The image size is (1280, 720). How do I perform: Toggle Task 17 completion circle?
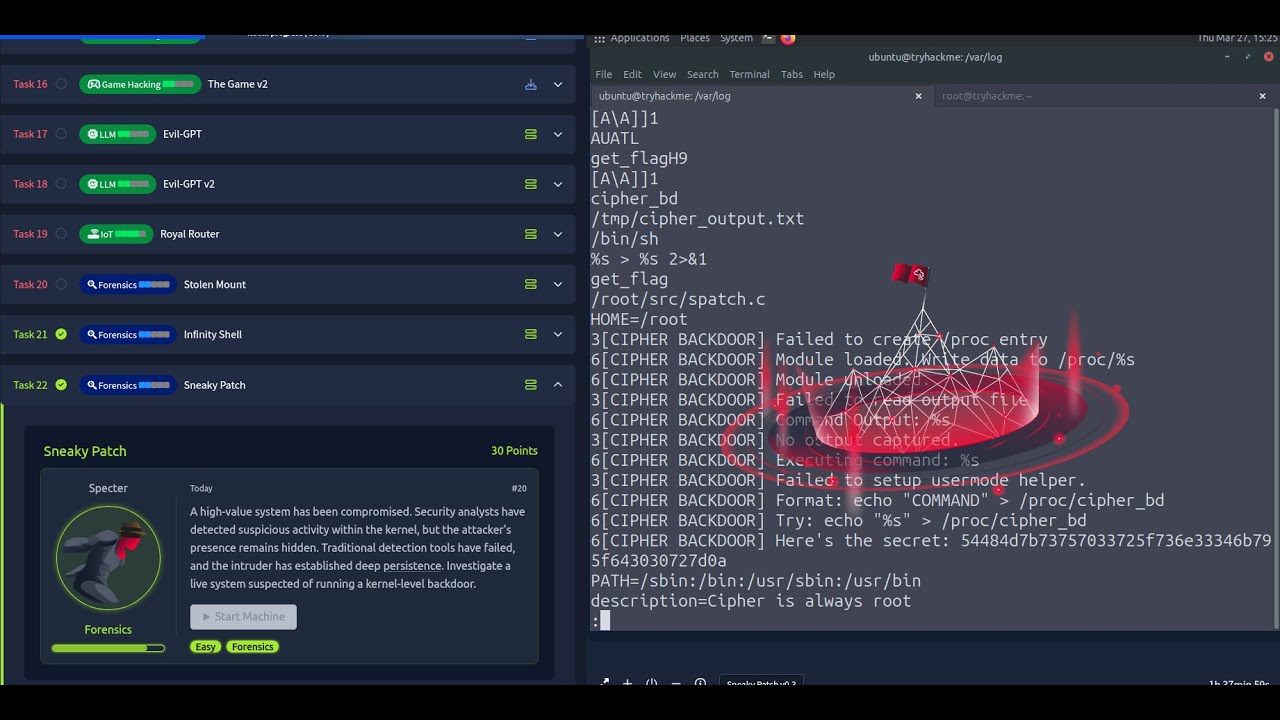(x=61, y=134)
